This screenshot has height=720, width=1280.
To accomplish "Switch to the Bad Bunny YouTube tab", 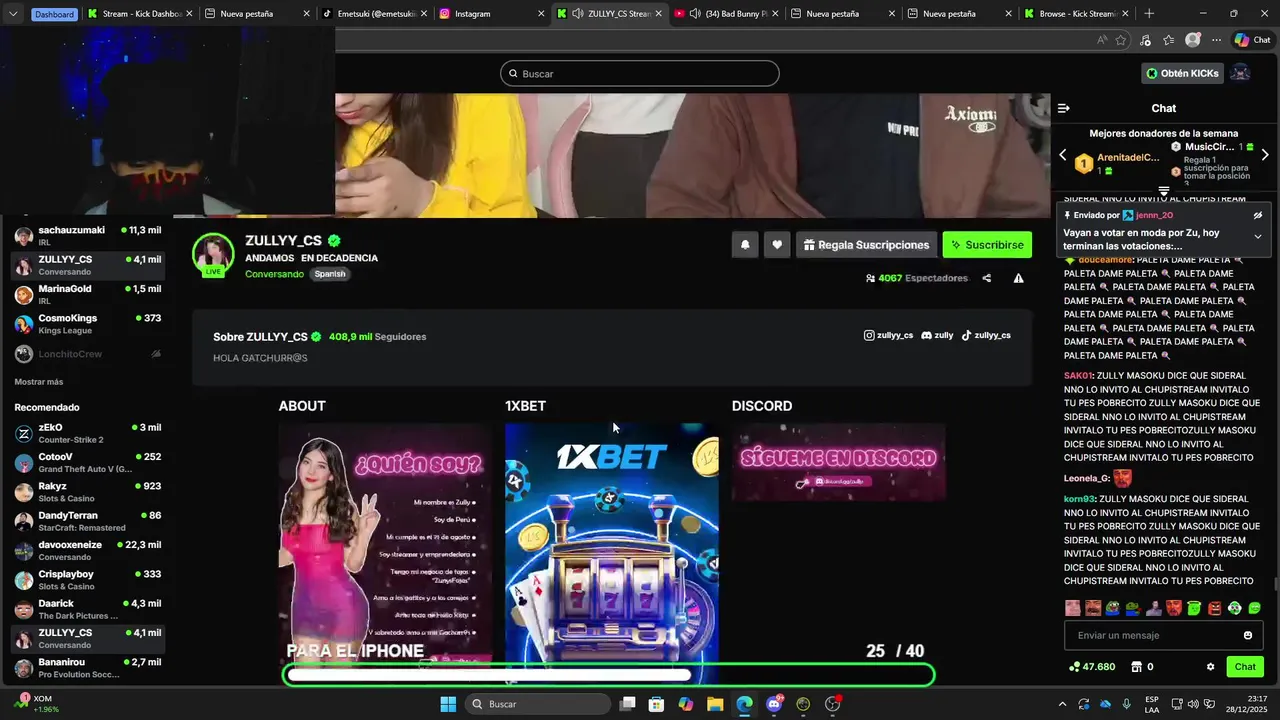I will [x=724, y=14].
